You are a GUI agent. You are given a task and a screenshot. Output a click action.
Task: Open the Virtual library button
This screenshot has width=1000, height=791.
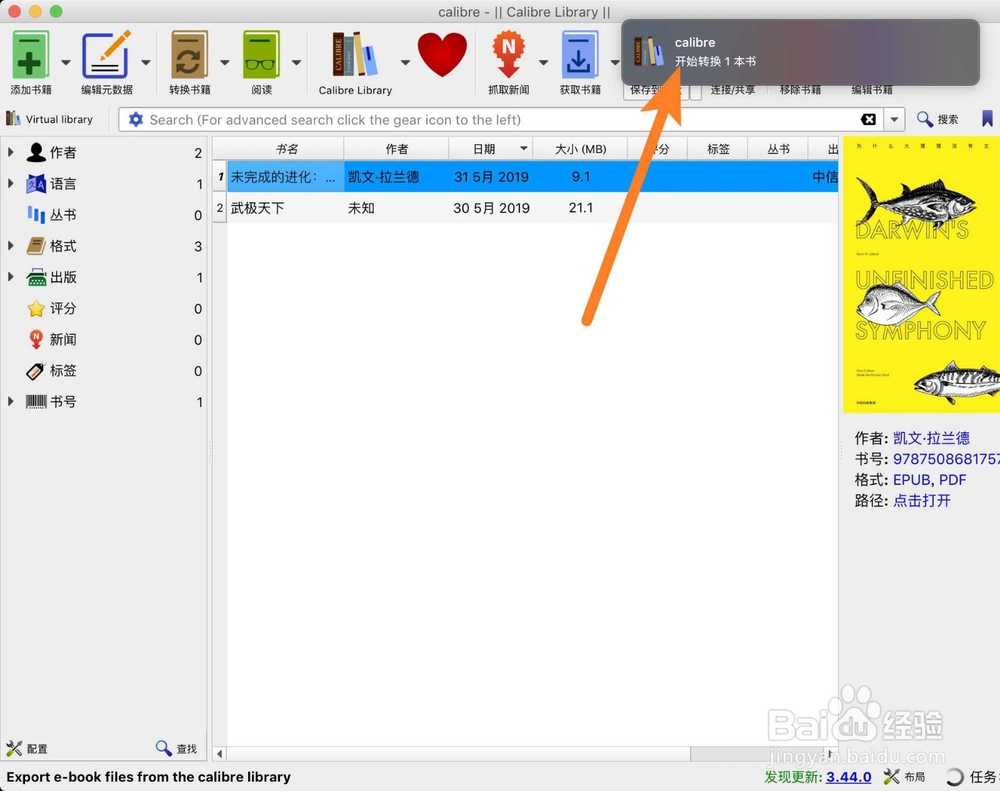pos(50,119)
